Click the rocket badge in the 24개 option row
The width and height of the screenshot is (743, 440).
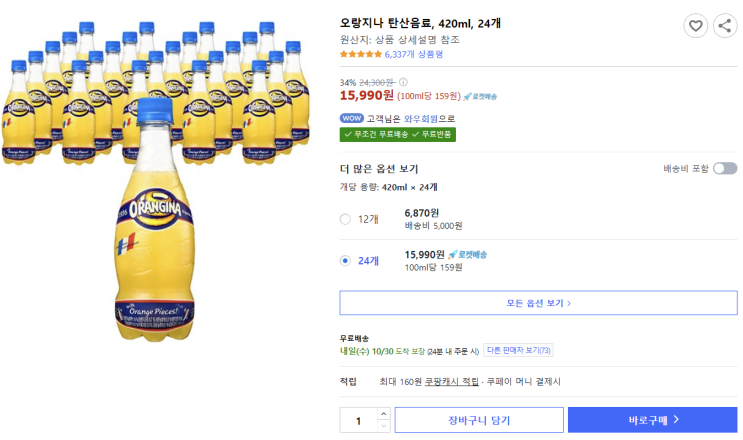(467, 255)
